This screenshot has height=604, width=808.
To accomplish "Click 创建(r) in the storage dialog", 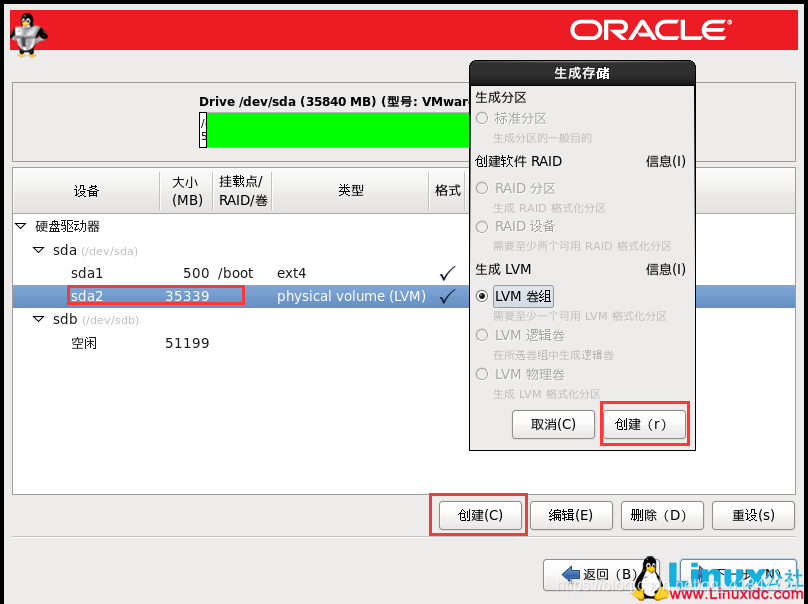I will (644, 424).
